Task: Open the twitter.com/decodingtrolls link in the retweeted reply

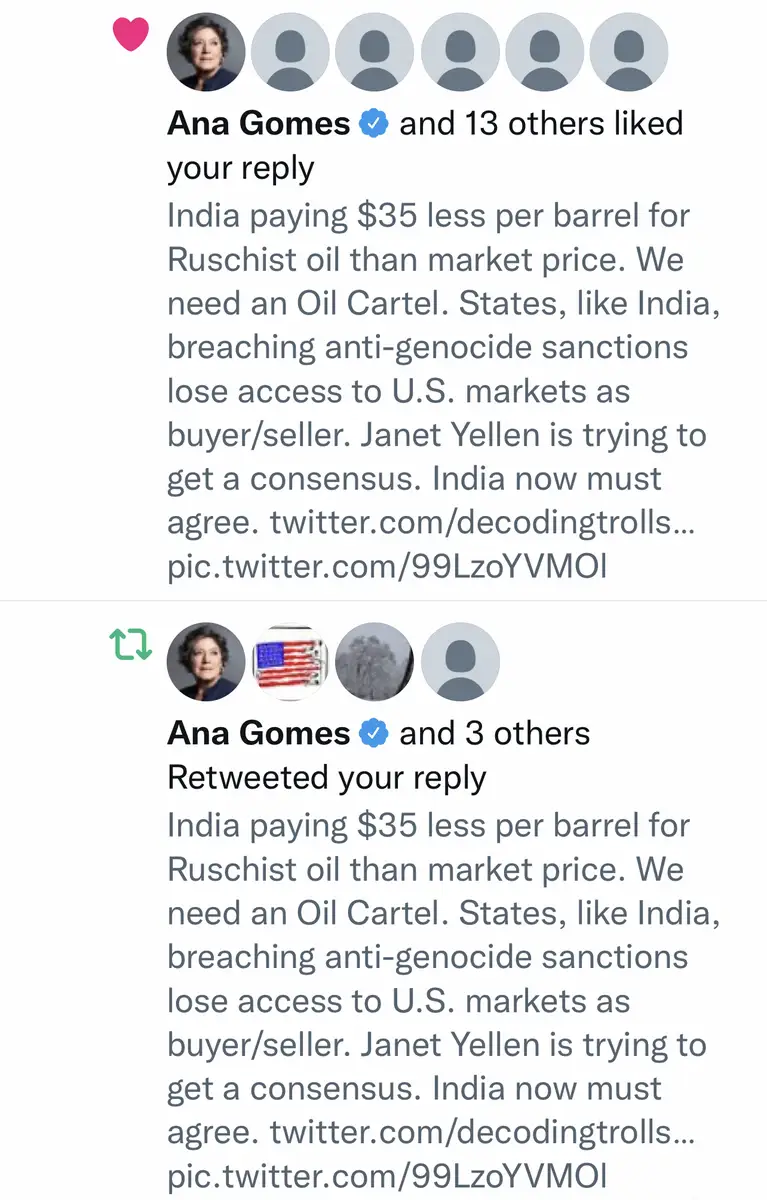Action: 482,1133
